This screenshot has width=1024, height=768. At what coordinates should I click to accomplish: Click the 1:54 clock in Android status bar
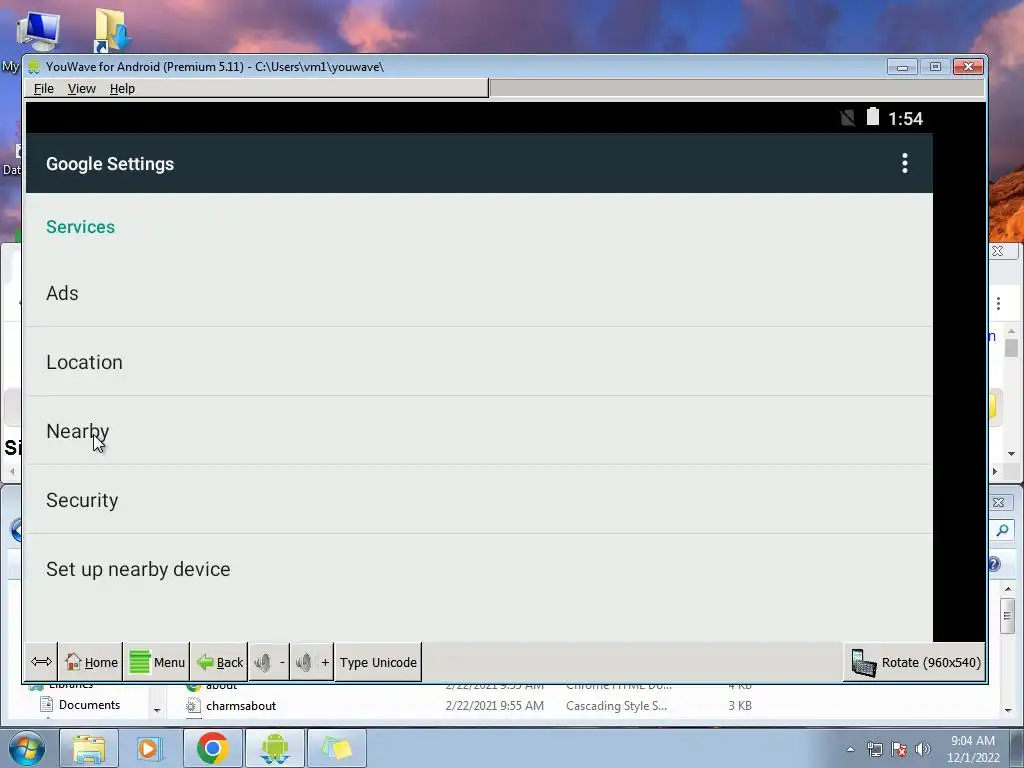point(905,118)
